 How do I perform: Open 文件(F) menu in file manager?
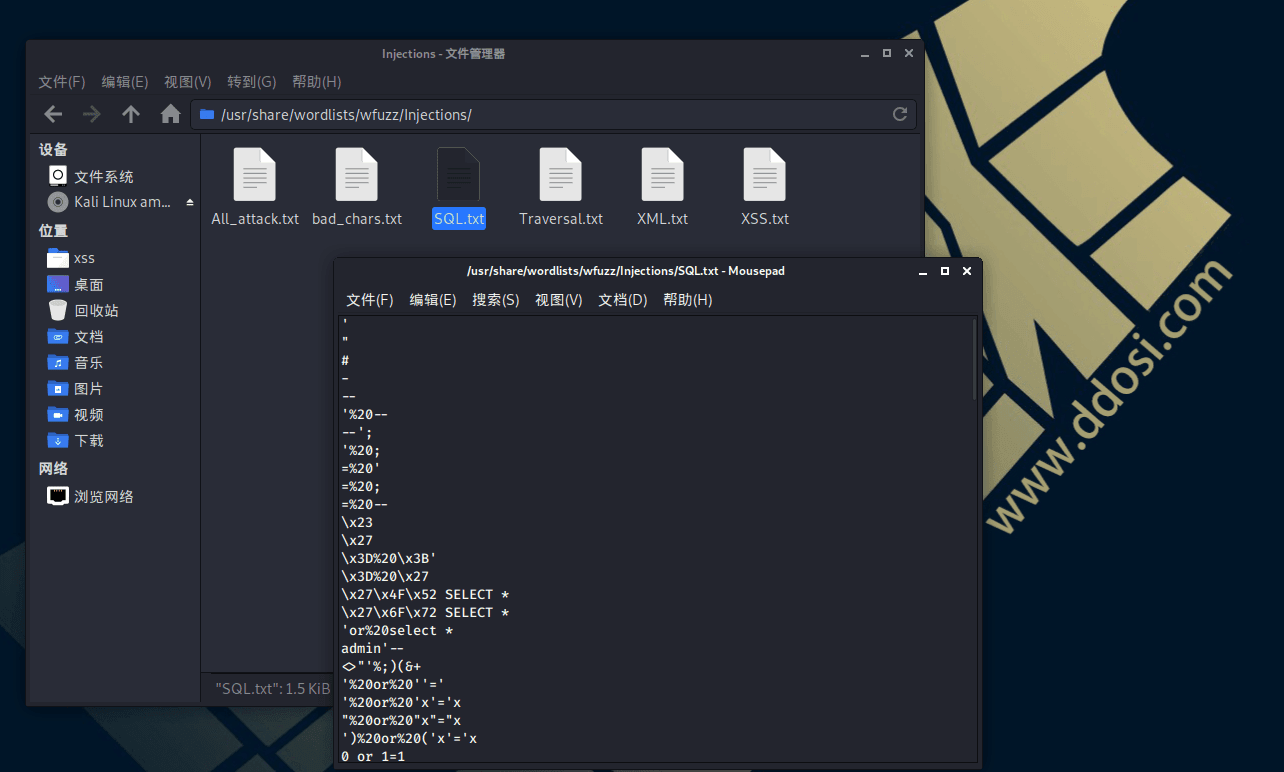coord(62,82)
